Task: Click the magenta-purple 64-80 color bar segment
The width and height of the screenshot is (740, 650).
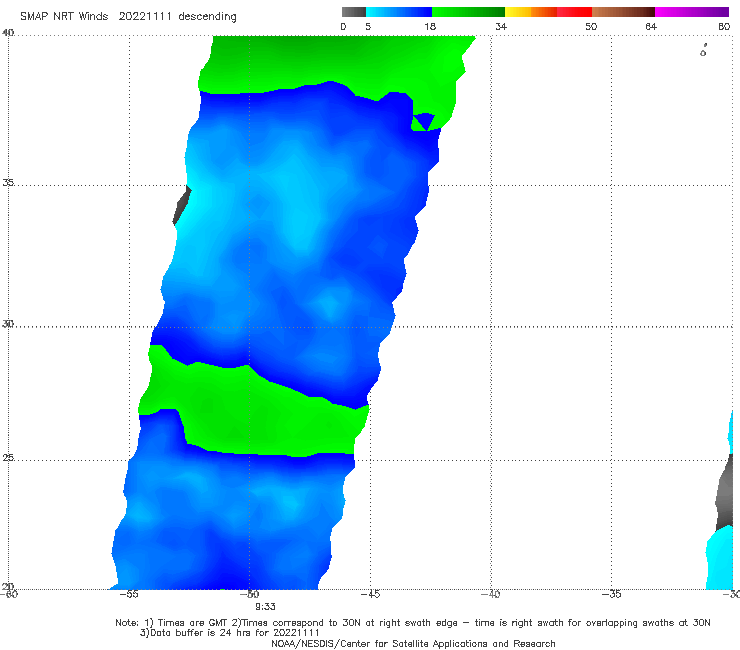Action: pyautogui.click(x=692, y=12)
